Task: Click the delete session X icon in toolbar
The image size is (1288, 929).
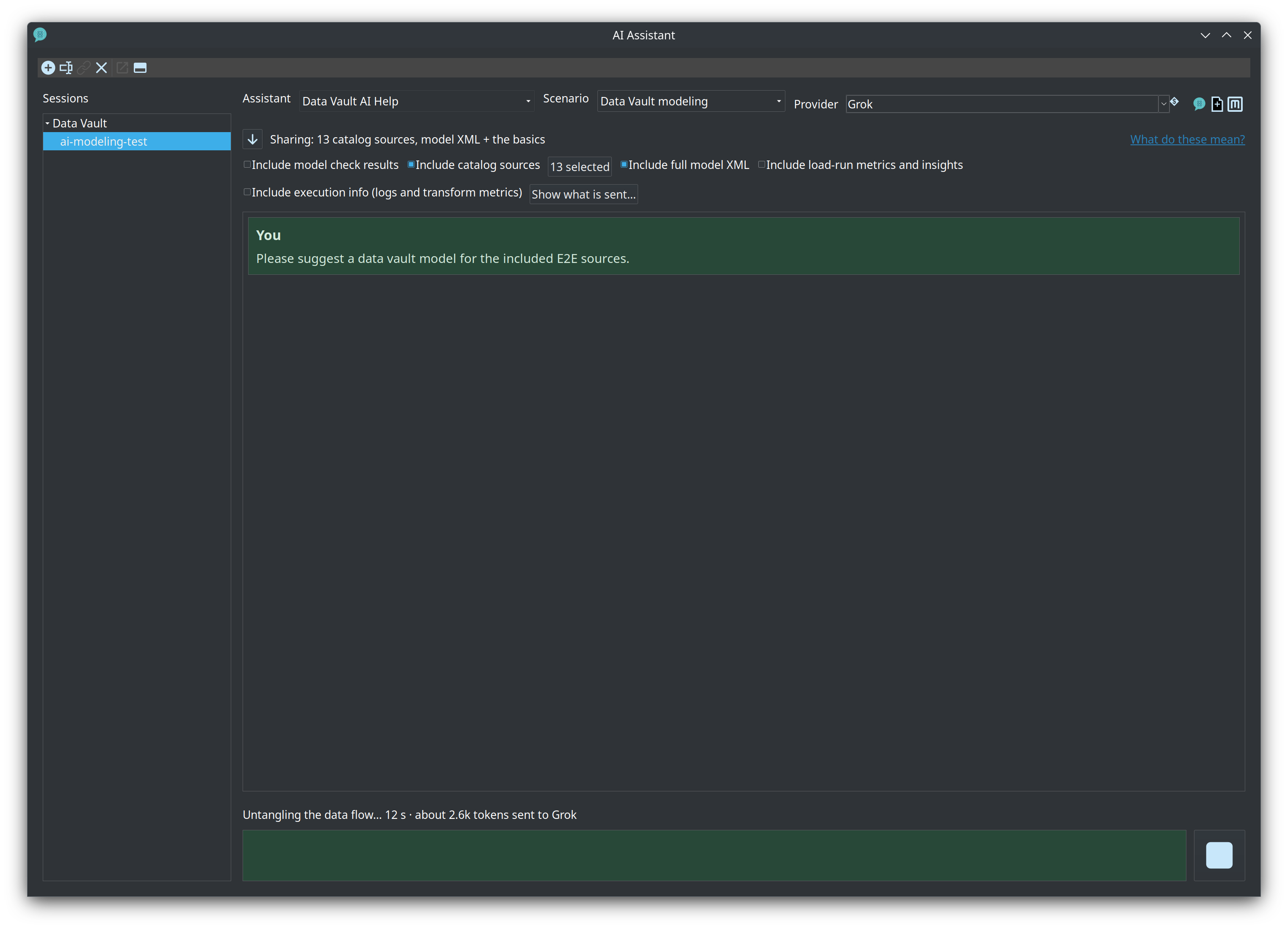Action: coord(102,68)
